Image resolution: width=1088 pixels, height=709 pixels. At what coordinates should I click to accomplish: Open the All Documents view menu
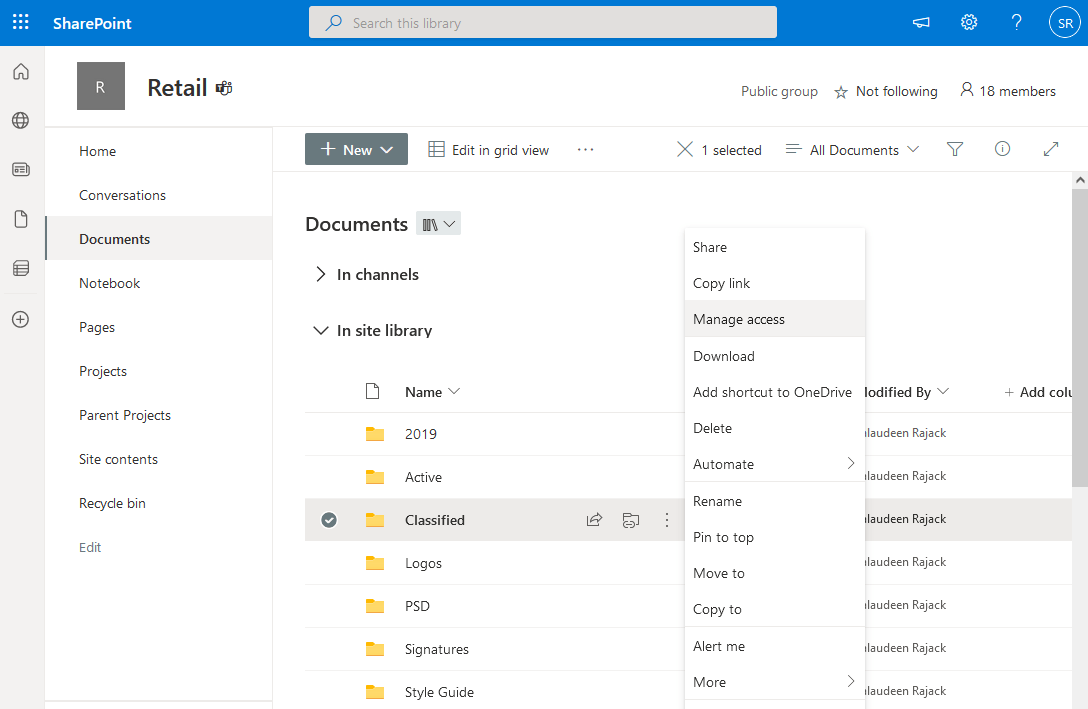pos(852,149)
